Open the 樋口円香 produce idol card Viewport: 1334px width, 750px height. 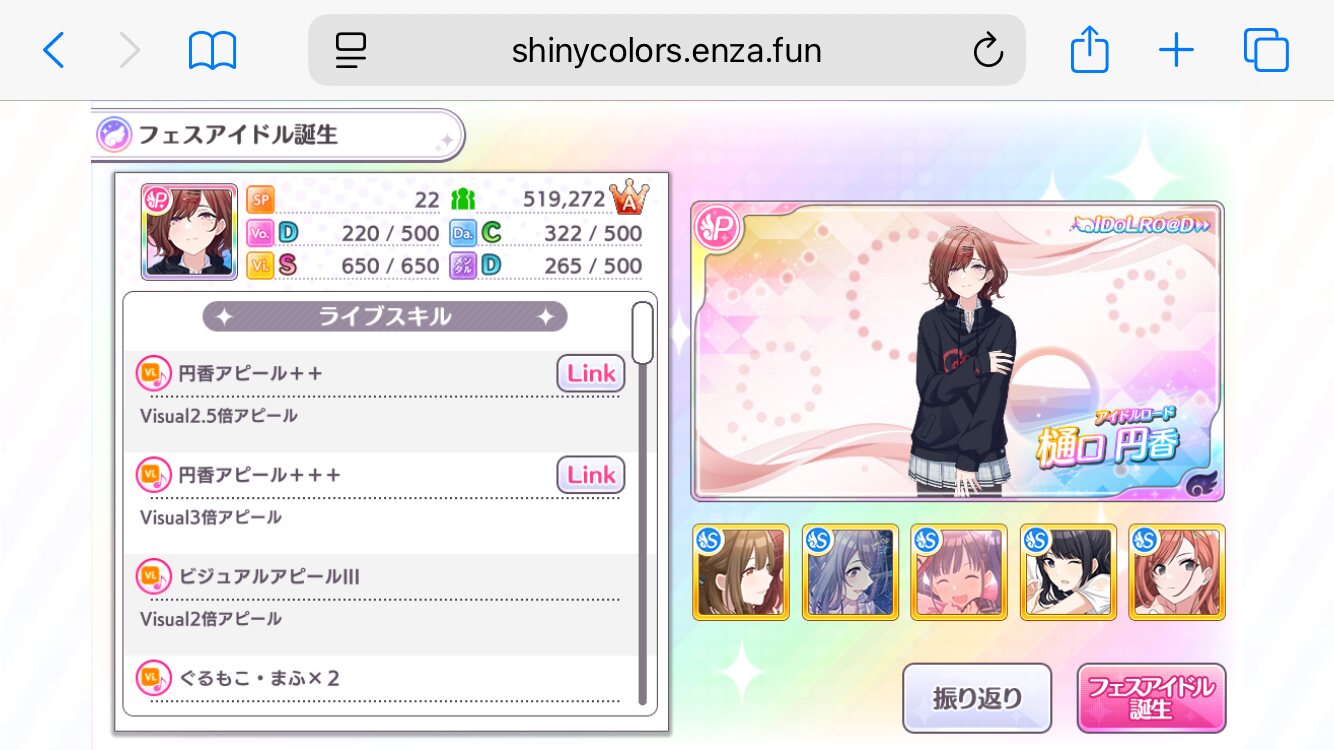(x=957, y=351)
